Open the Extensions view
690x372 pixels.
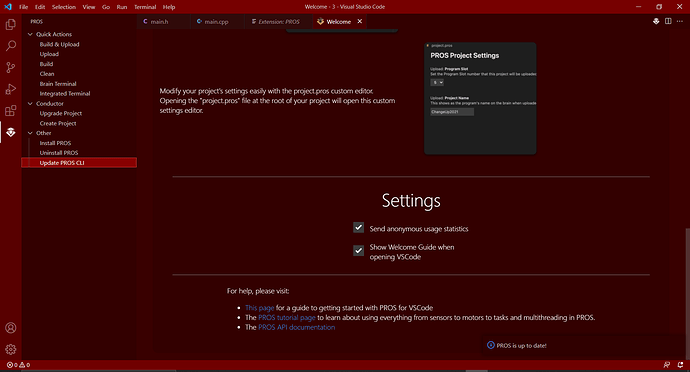(11, 110)
